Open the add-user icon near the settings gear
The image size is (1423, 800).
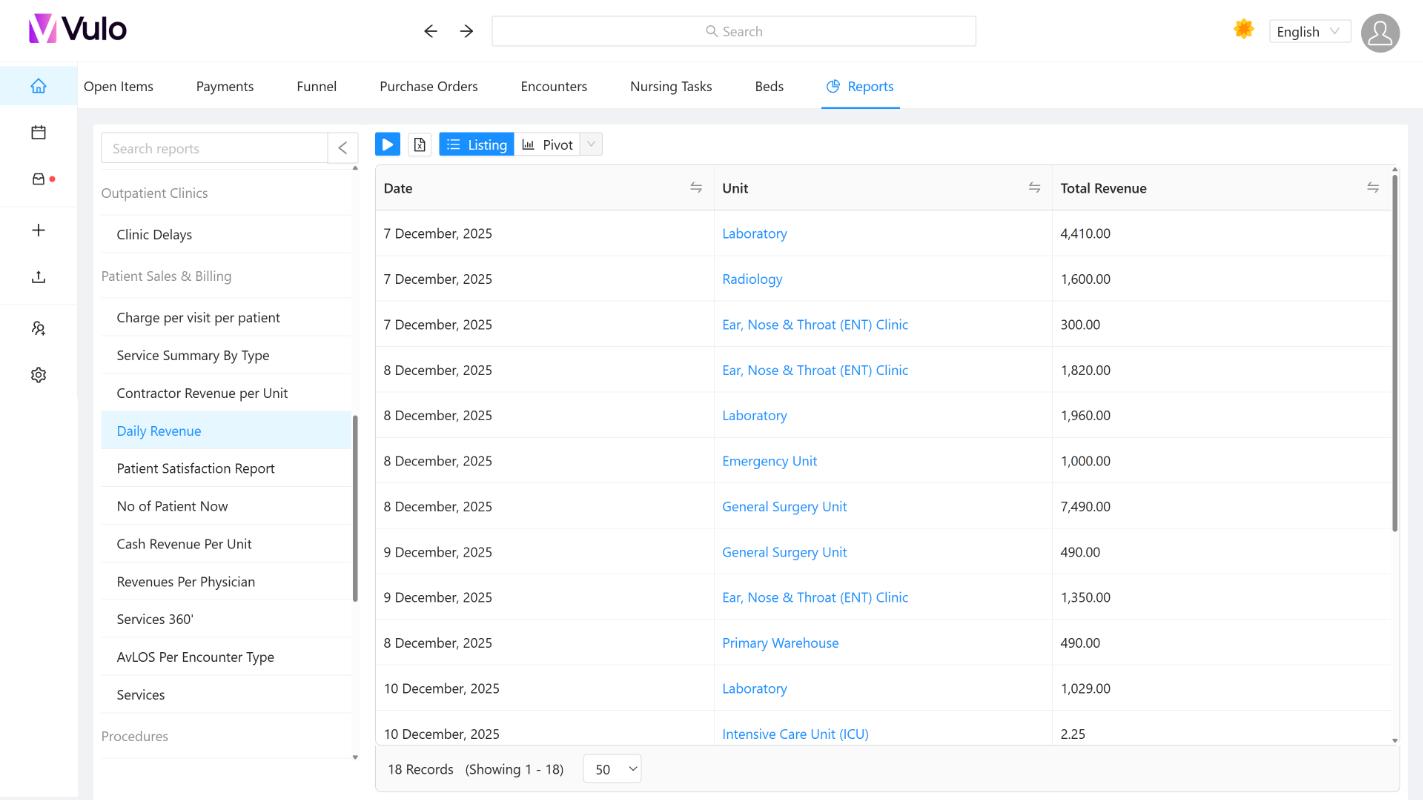point(38,328)
